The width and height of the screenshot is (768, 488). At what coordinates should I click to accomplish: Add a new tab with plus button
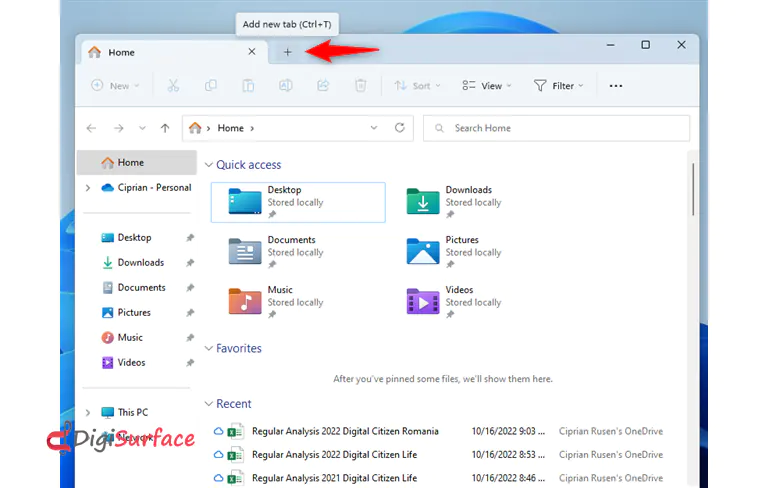pyautogui.click(x=288, y=52)
